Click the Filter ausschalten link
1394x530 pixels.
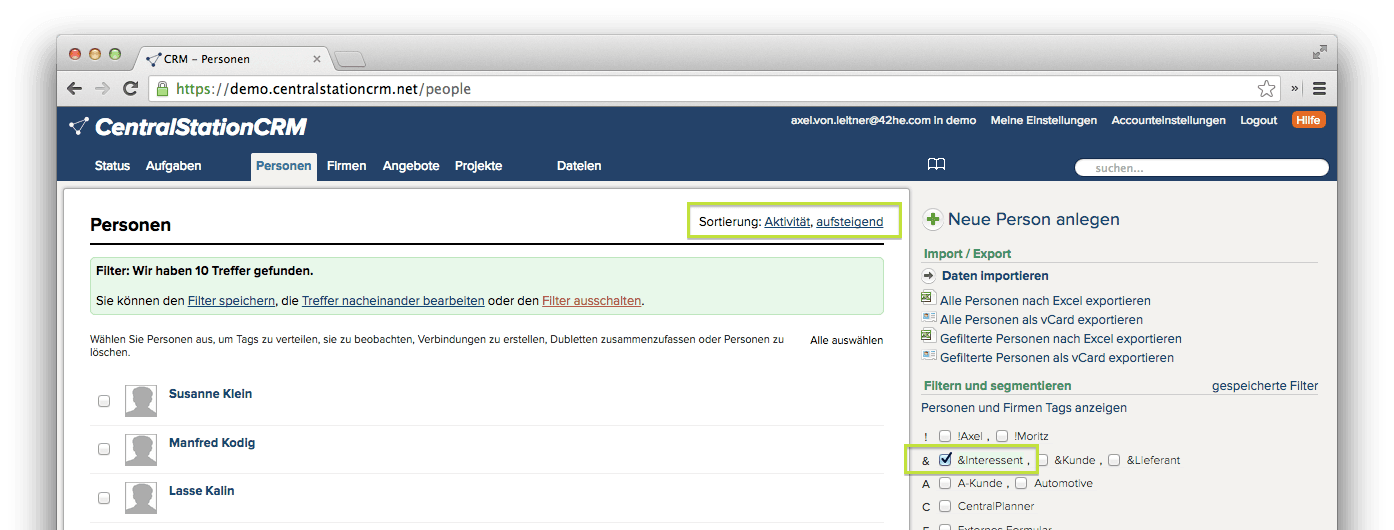click(591, 300)
